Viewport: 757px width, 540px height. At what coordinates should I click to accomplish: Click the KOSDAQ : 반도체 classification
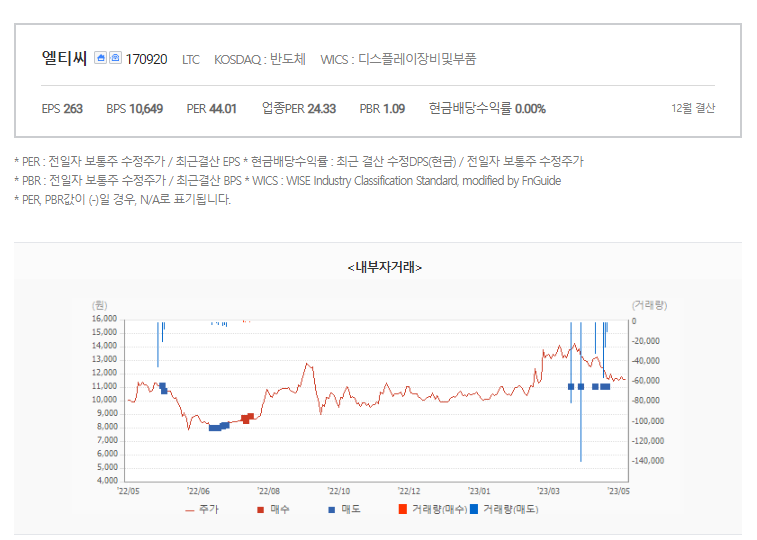[260, 59]
